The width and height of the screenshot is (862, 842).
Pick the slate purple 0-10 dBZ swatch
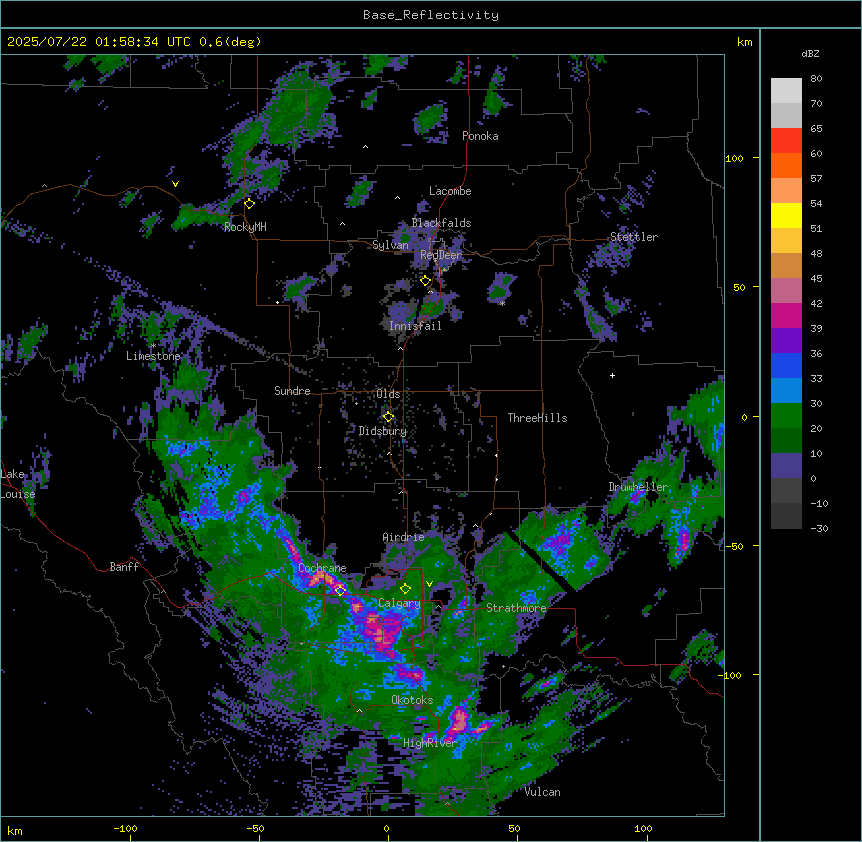tap(786, 466)
